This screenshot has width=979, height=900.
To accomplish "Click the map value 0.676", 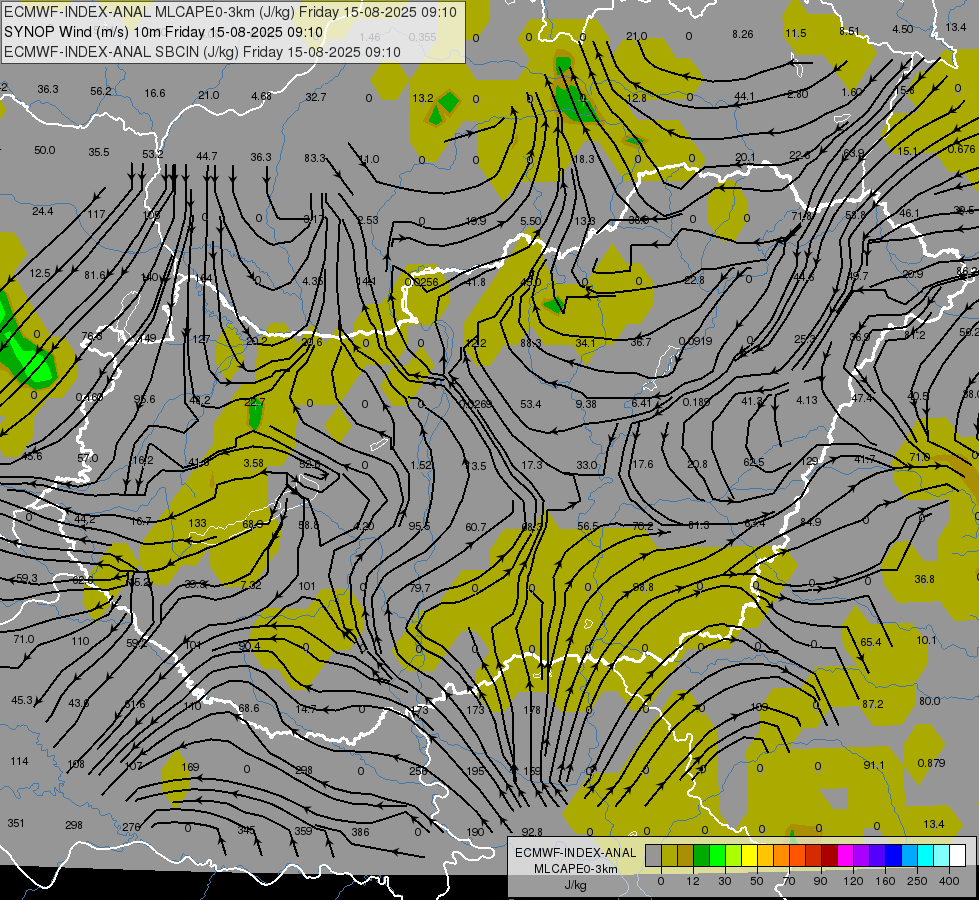I will [x=961, y=149].
